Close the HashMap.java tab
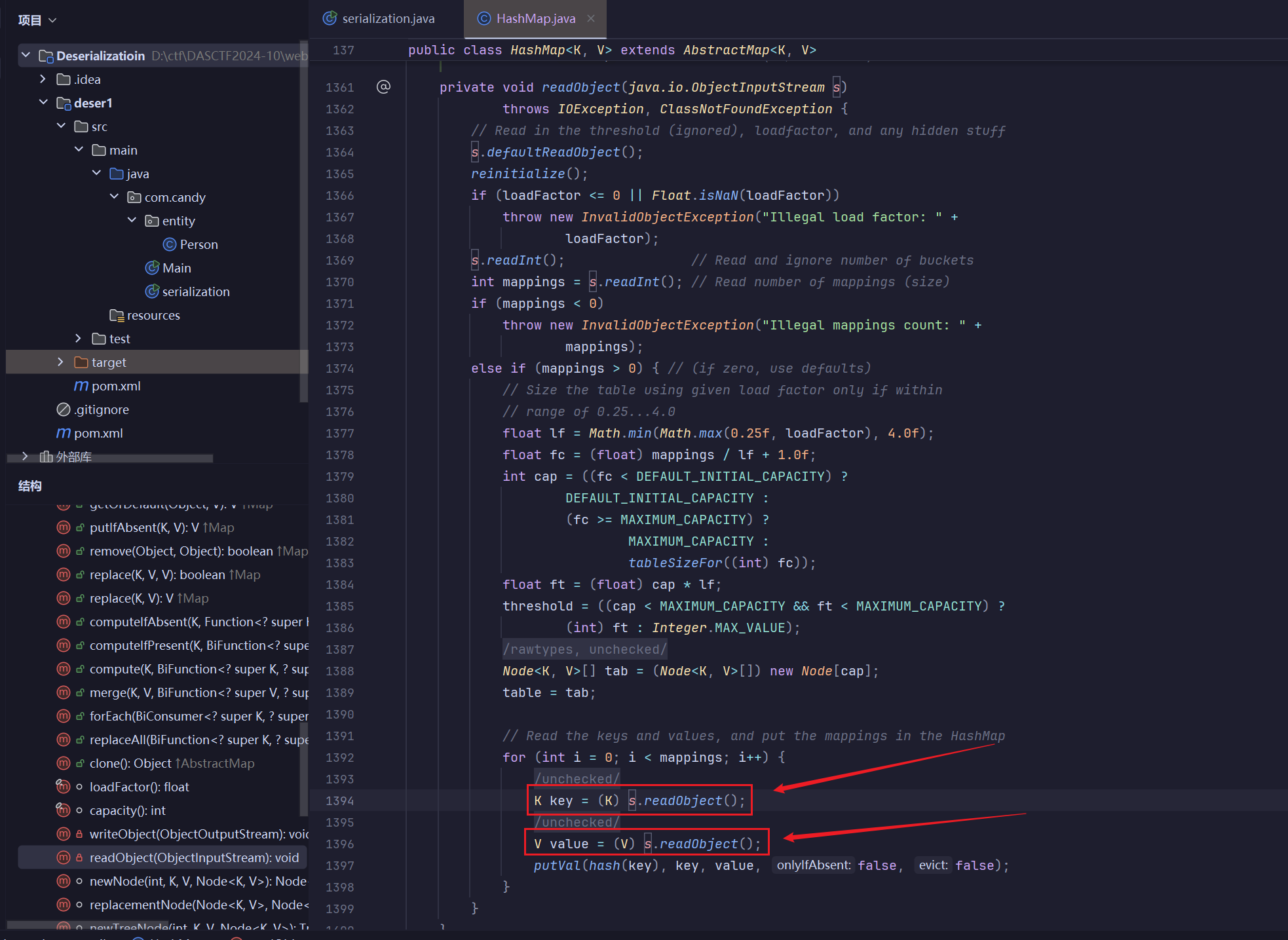This screenshot has height=940, width=1288. coord(591,18)
